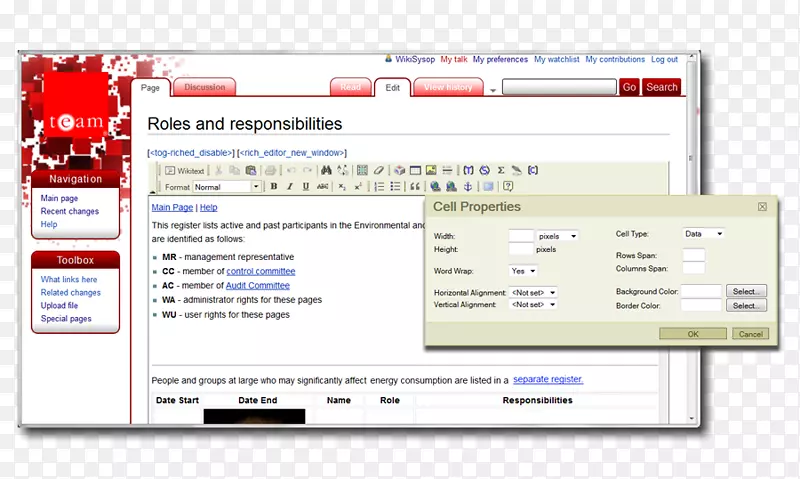
Task: Apply subscript formatting
Action: (x=342, y=187)
